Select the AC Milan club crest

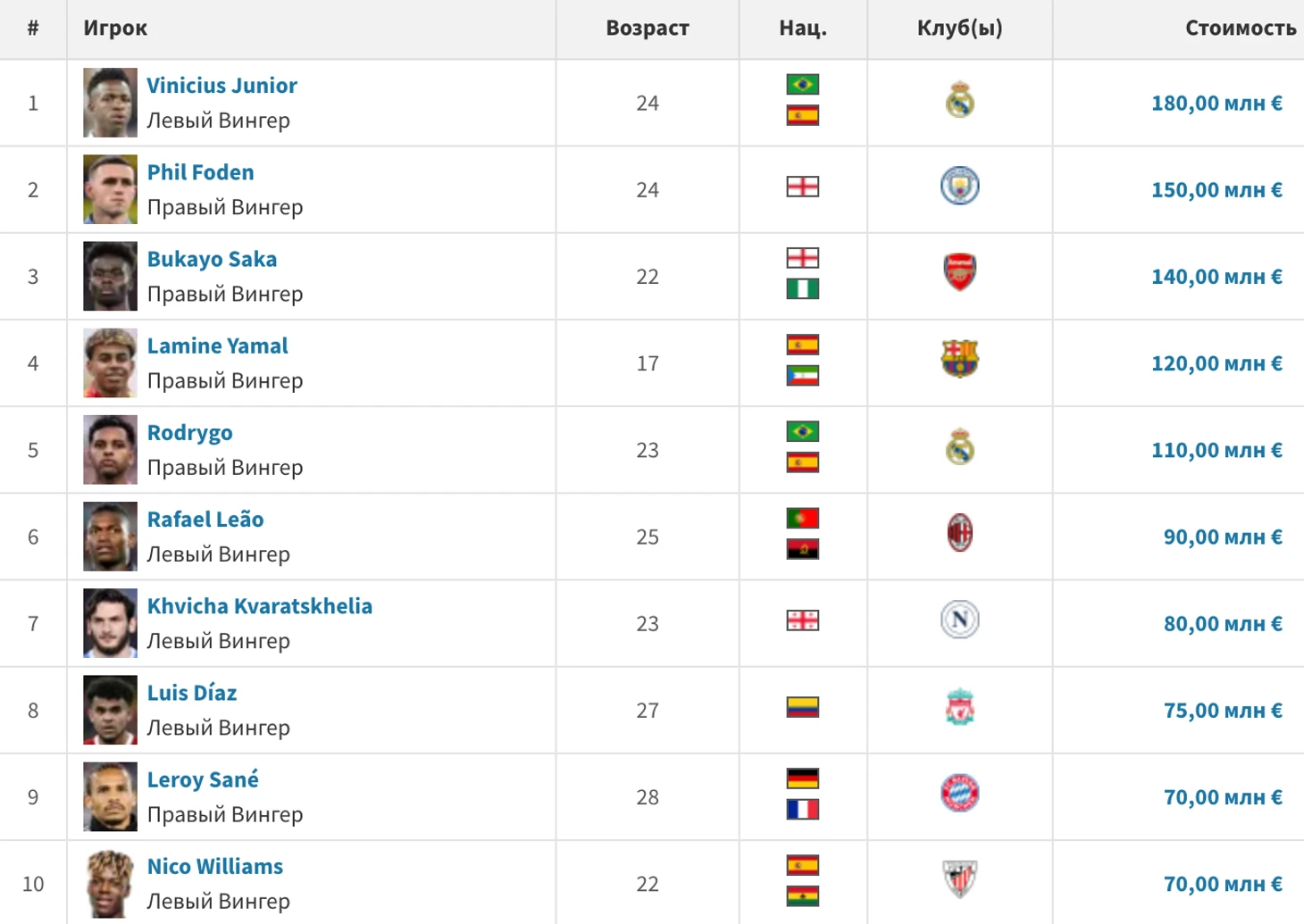[x=960, y=534]
